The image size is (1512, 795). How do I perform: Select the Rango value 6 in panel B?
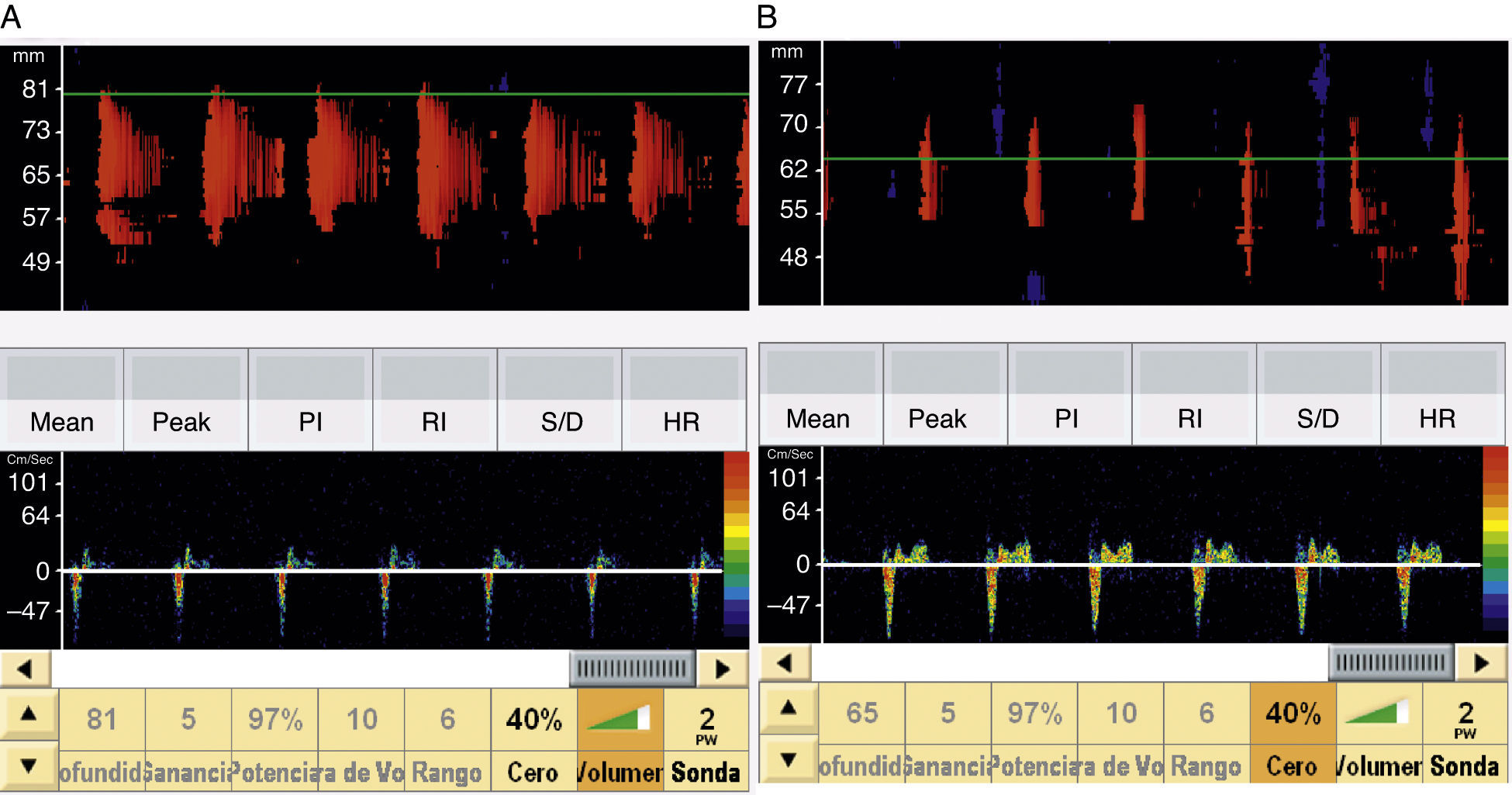click(1206, 714)
